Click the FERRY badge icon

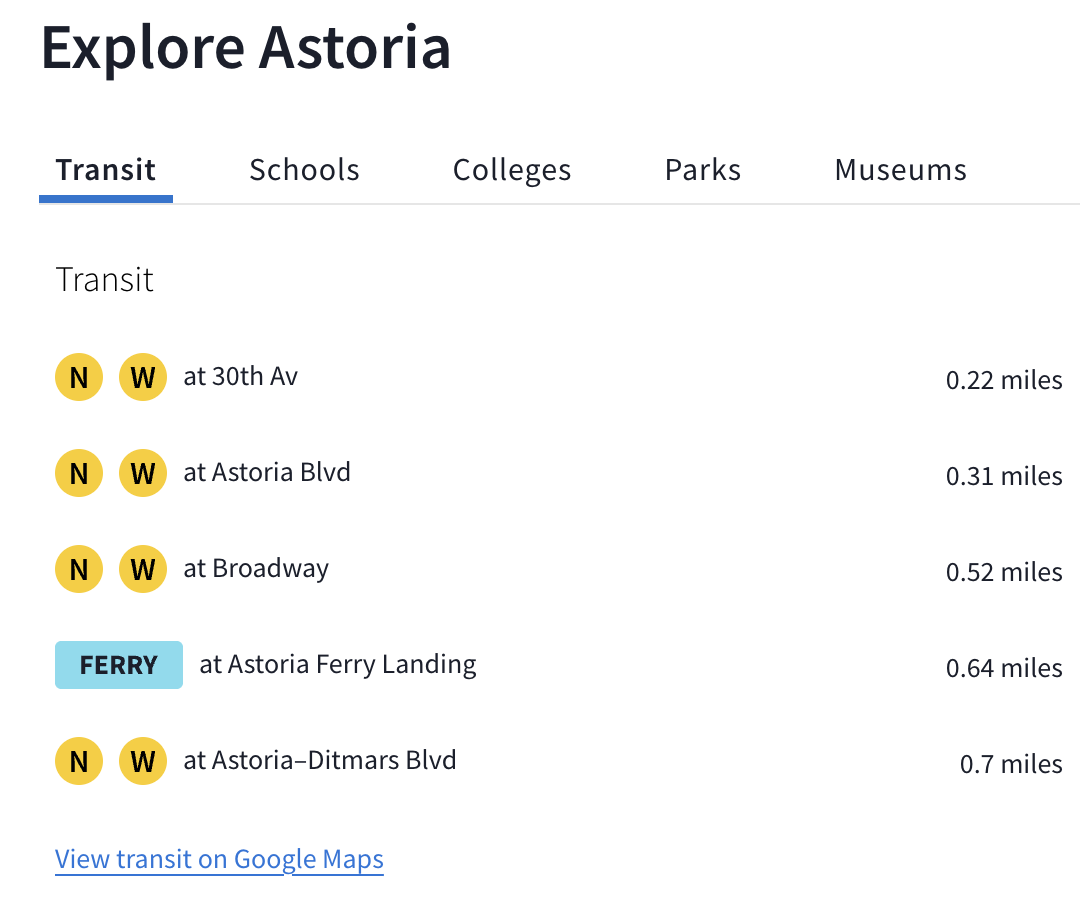[118, 665]
